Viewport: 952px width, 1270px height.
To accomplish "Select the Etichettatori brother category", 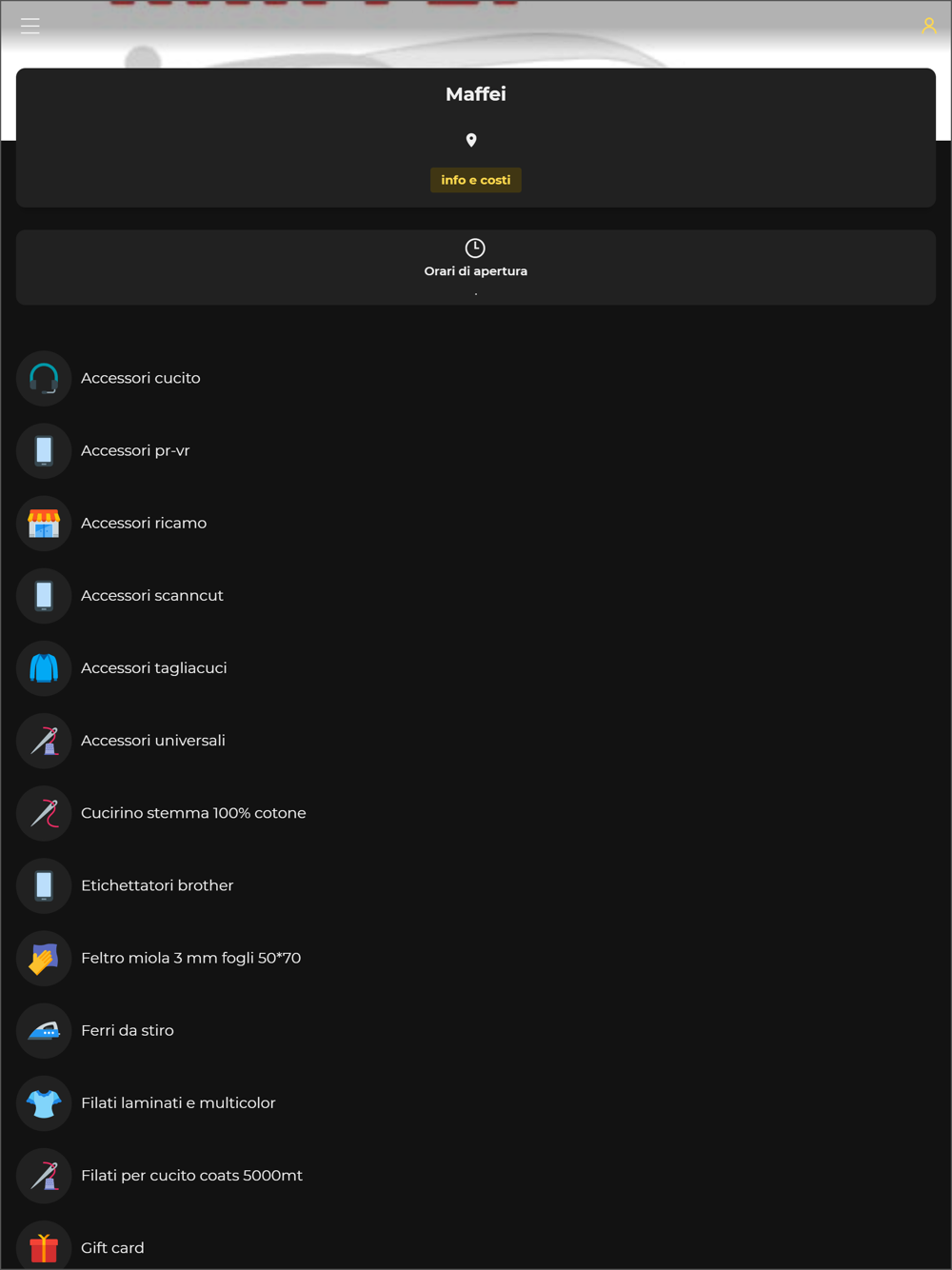I will point(157,884).
